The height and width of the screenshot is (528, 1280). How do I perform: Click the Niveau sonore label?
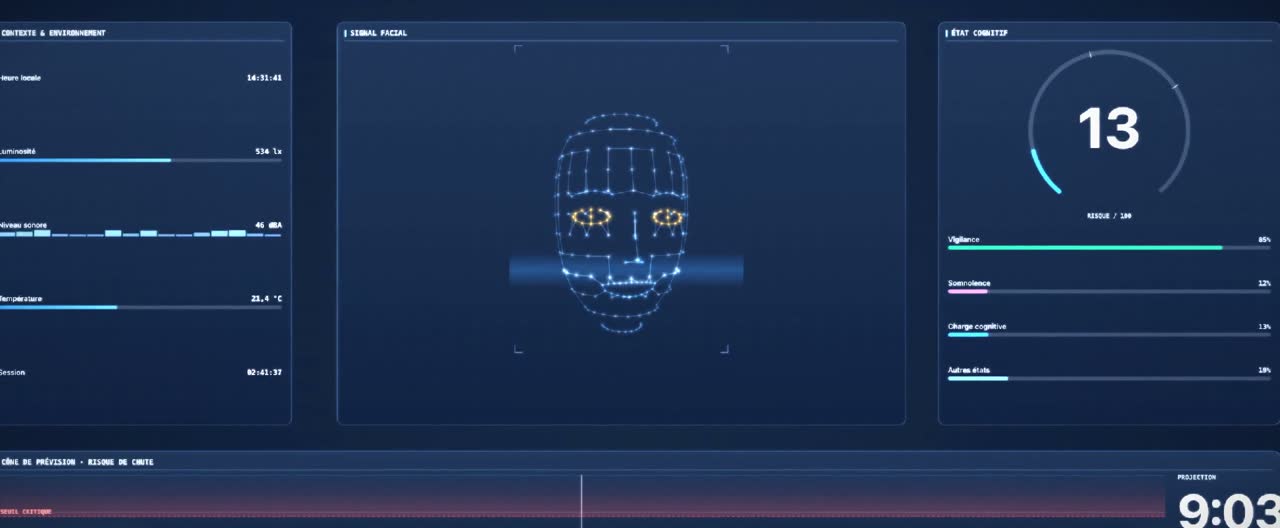(24, 225)
